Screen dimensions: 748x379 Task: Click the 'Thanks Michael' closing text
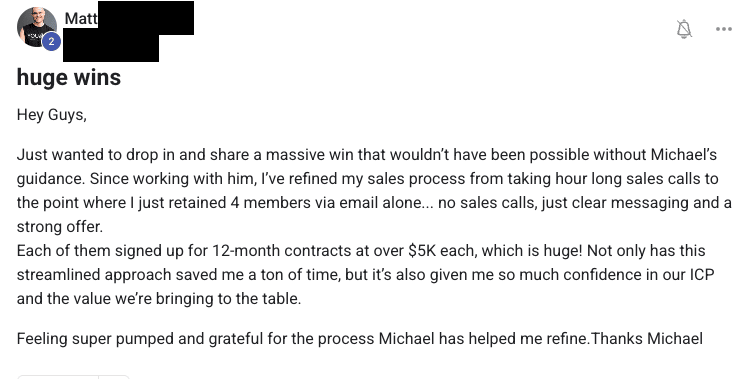[646, 338]
